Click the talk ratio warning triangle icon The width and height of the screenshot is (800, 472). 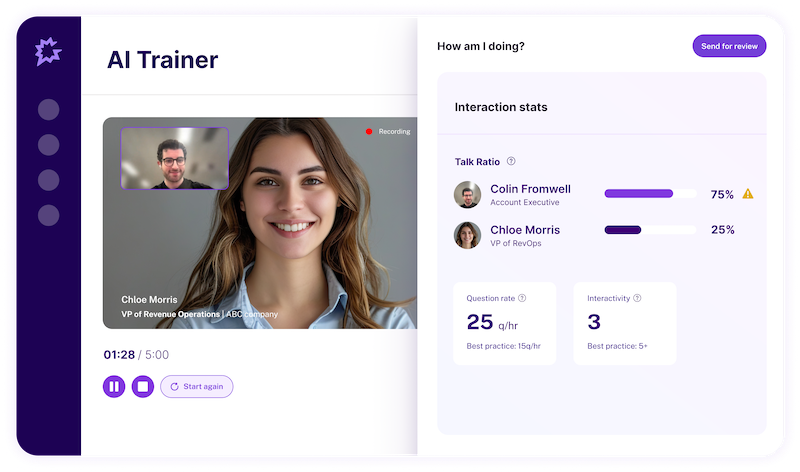747,194
